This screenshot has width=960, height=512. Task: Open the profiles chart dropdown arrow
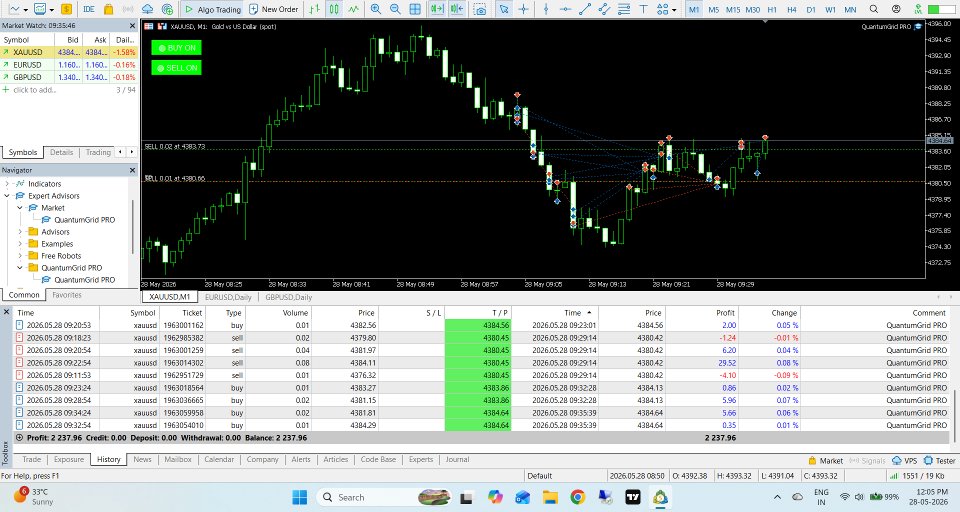(x=51, y=10)
